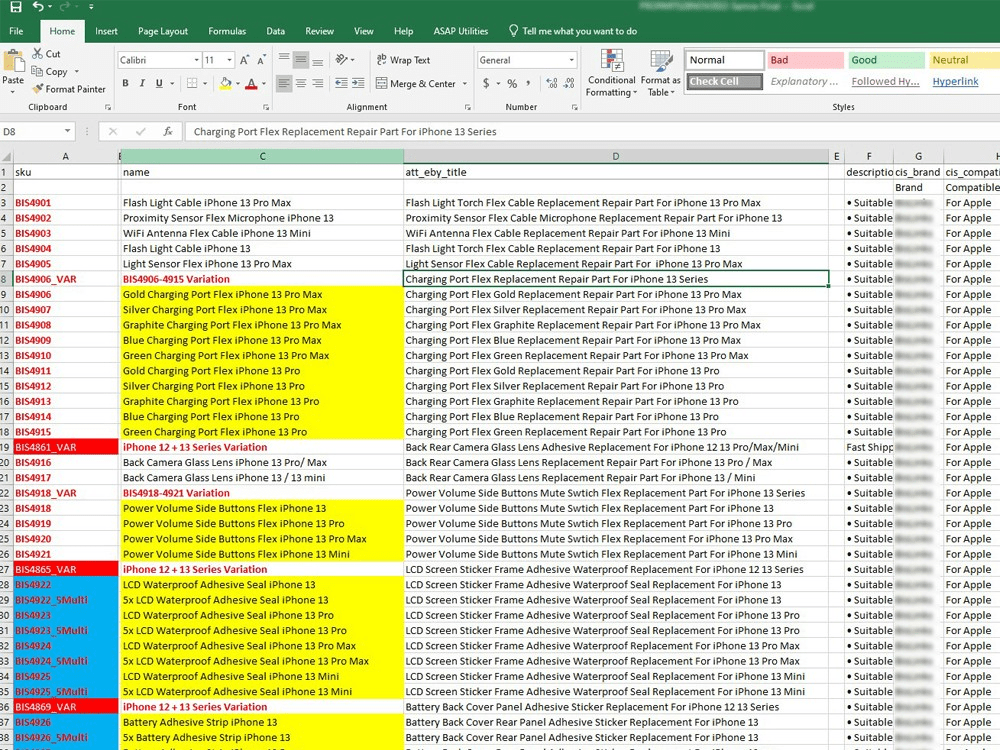Click the Decrease Indent icon
This screenshot has height=750, width=1000.
tap(341, 83)
